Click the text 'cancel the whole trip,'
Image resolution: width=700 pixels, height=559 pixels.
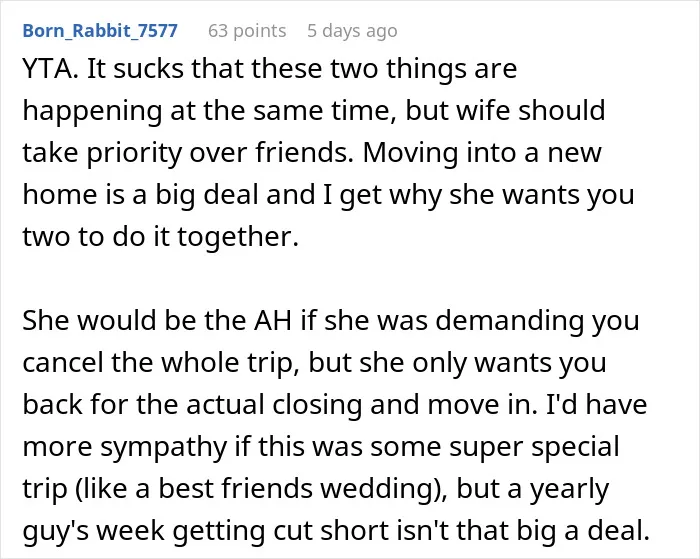coord(161,363)
